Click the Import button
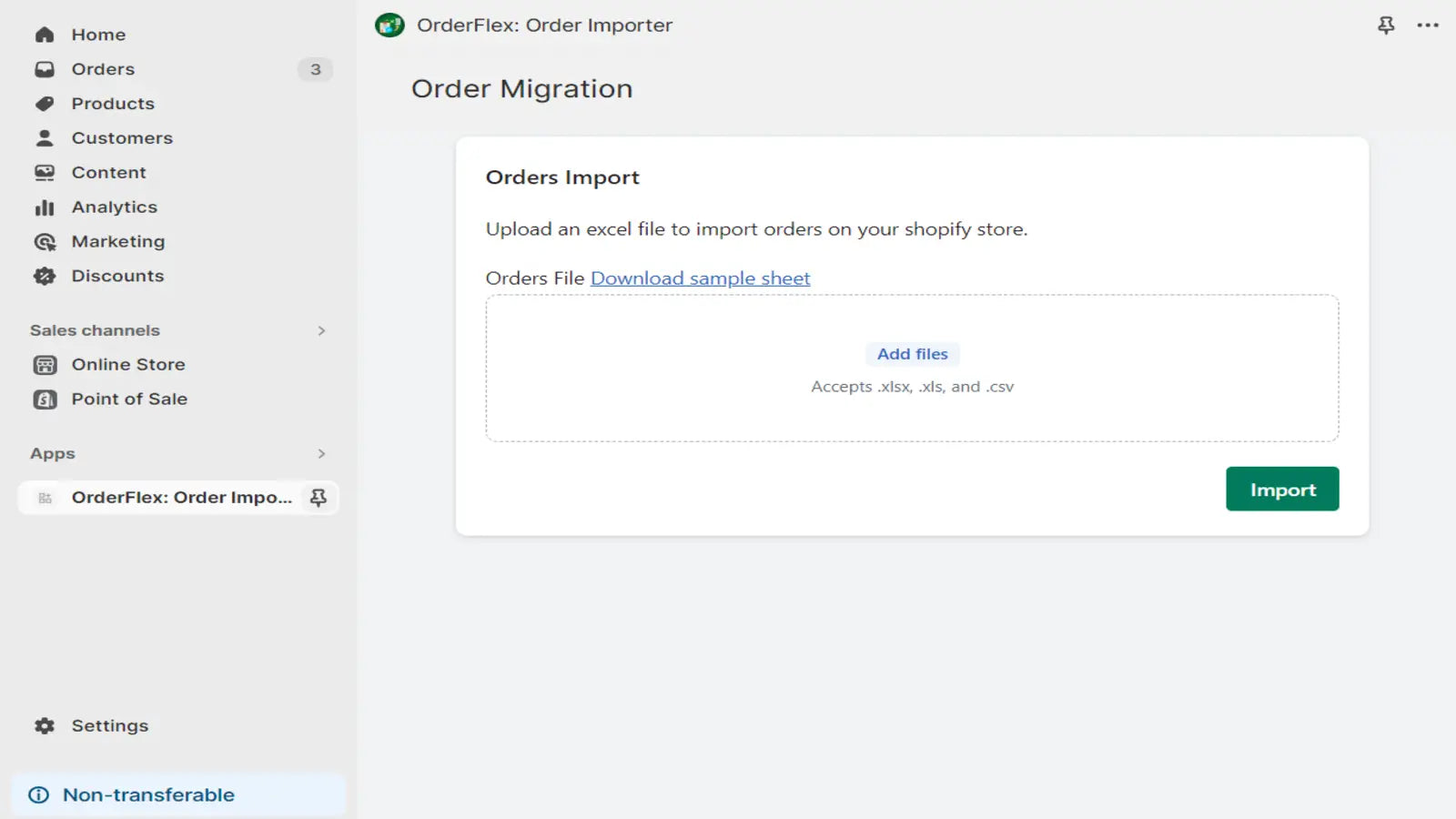 (1282, 490)
